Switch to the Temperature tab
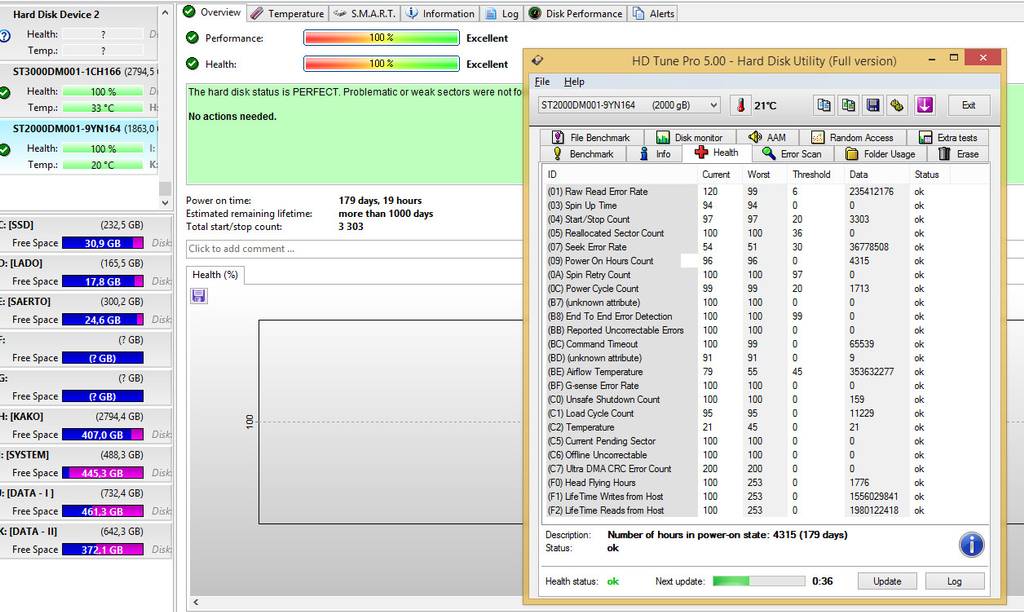 coord(287,13)
